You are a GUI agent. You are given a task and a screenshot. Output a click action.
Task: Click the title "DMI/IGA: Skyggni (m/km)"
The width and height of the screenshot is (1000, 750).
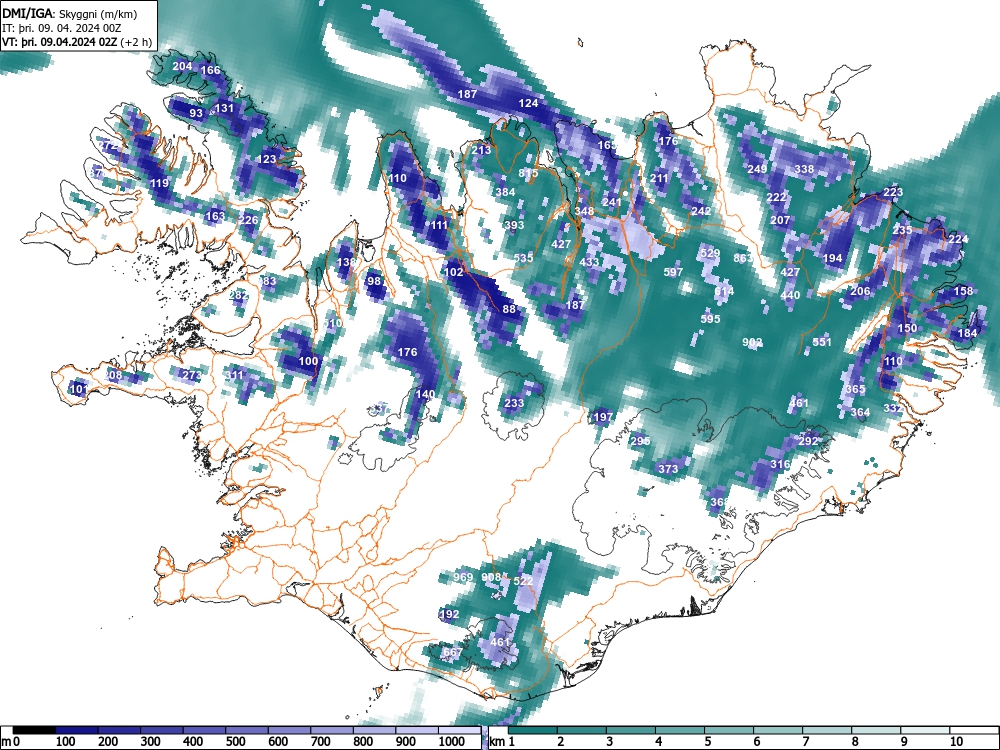70,14
